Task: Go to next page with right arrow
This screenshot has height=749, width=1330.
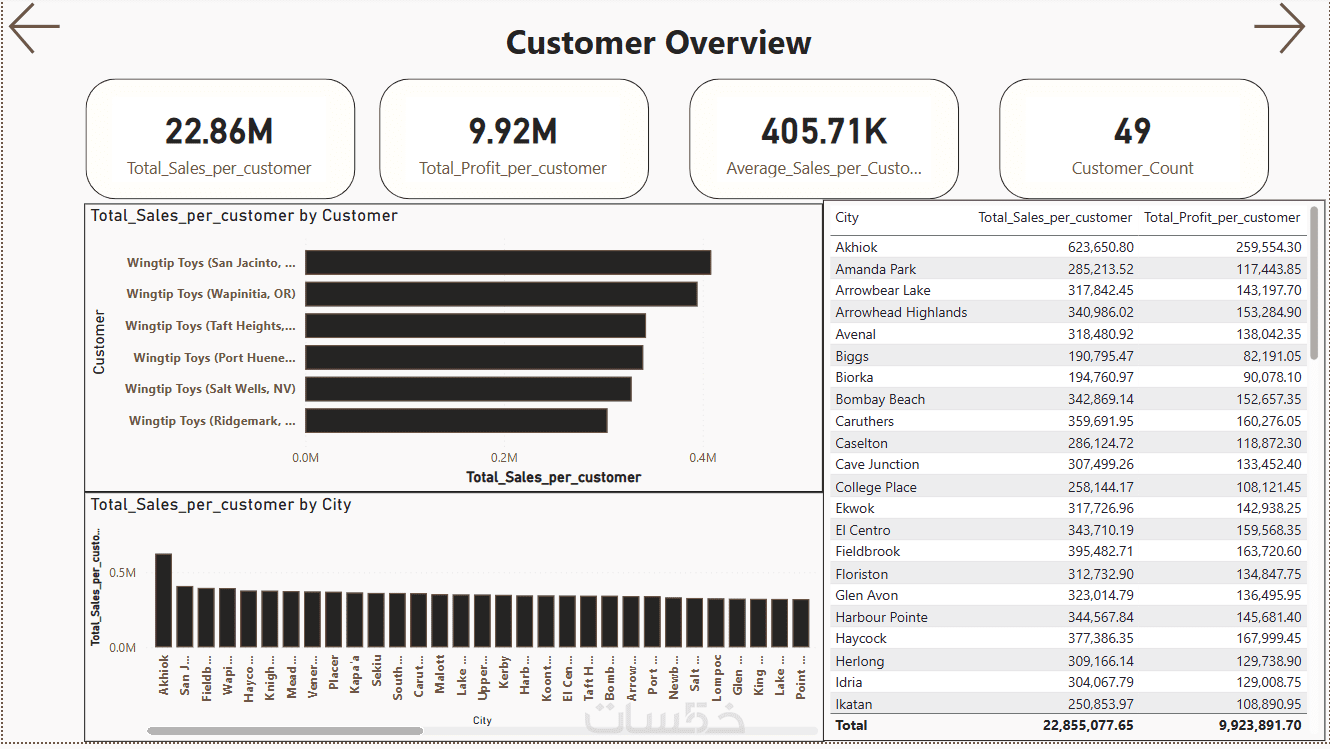Action: [x=1279, y=28]
